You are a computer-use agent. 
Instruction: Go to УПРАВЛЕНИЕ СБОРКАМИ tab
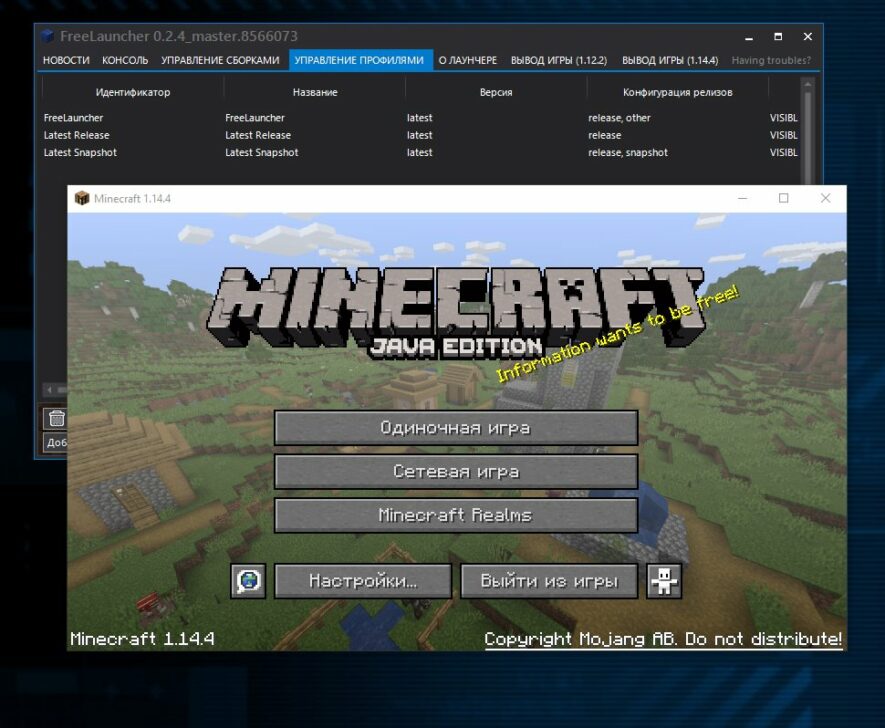pyautogui.click(x=220, y=61)
